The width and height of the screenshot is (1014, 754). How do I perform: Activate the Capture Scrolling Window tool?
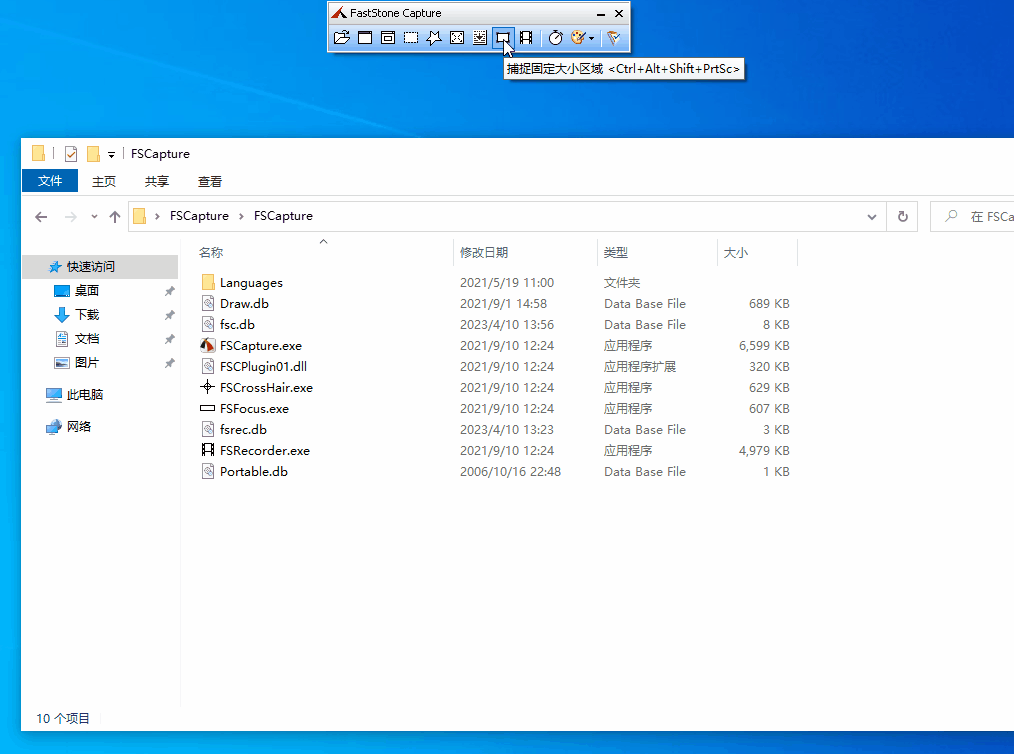(478, 38)
